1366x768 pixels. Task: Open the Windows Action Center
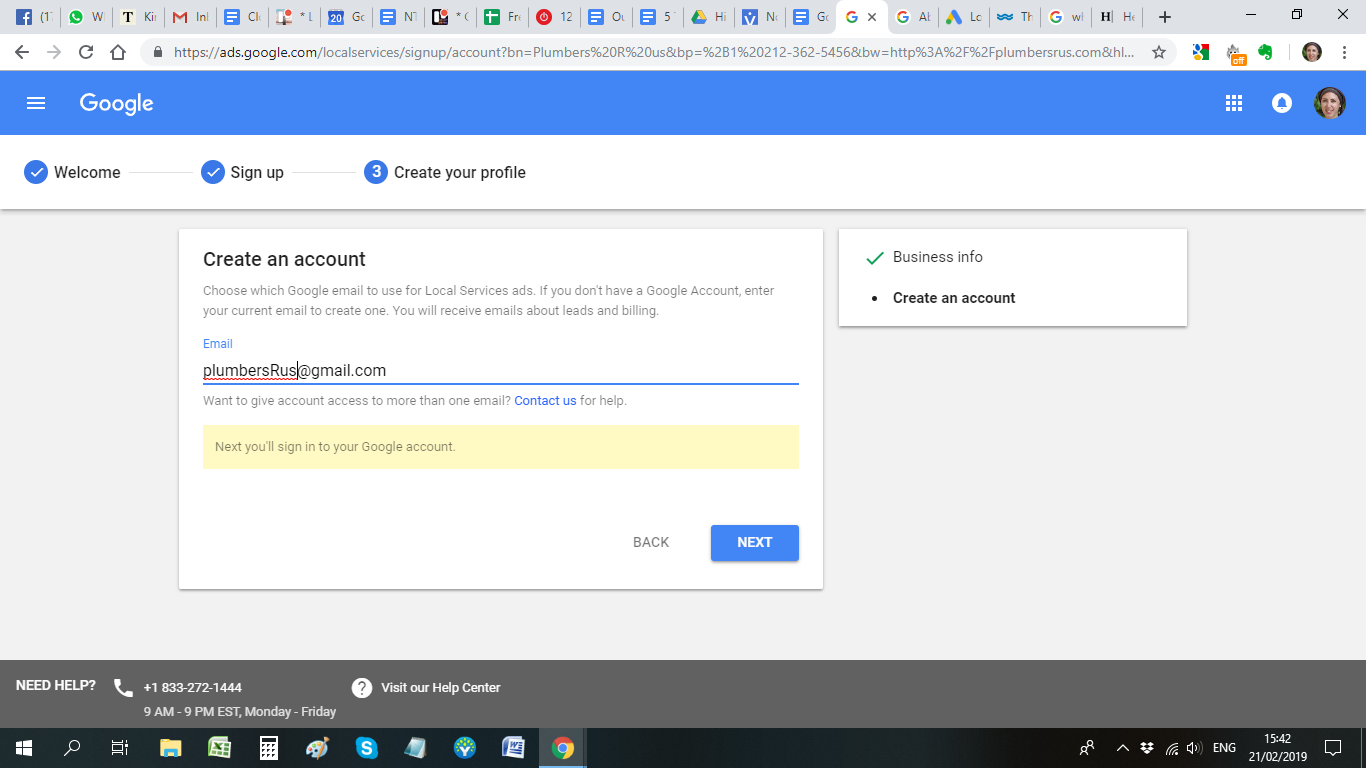(x=1333, y=748)
